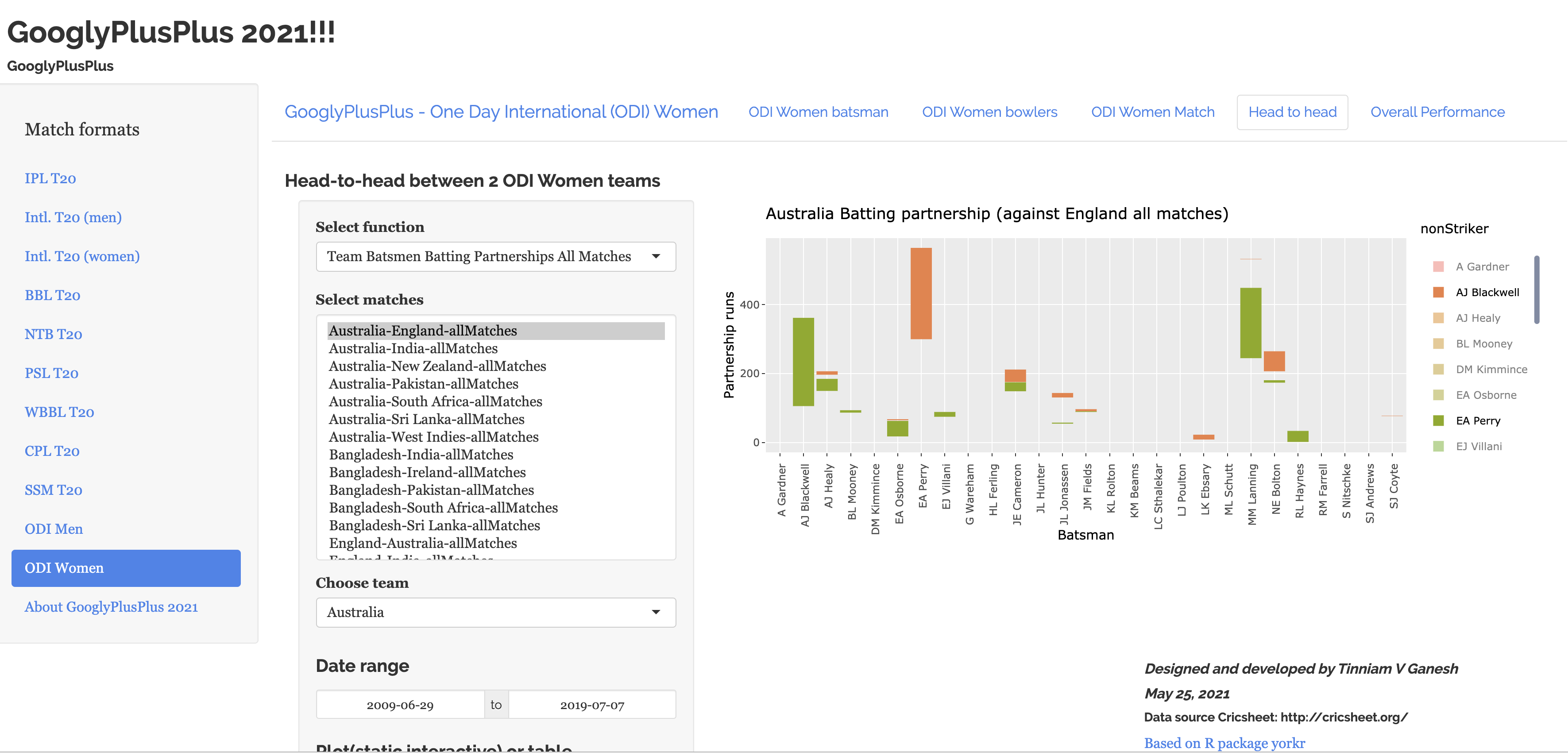Follow the Based on R package yorkr link
Viewport: 1568px width, 756px height.
[1224, 743]
